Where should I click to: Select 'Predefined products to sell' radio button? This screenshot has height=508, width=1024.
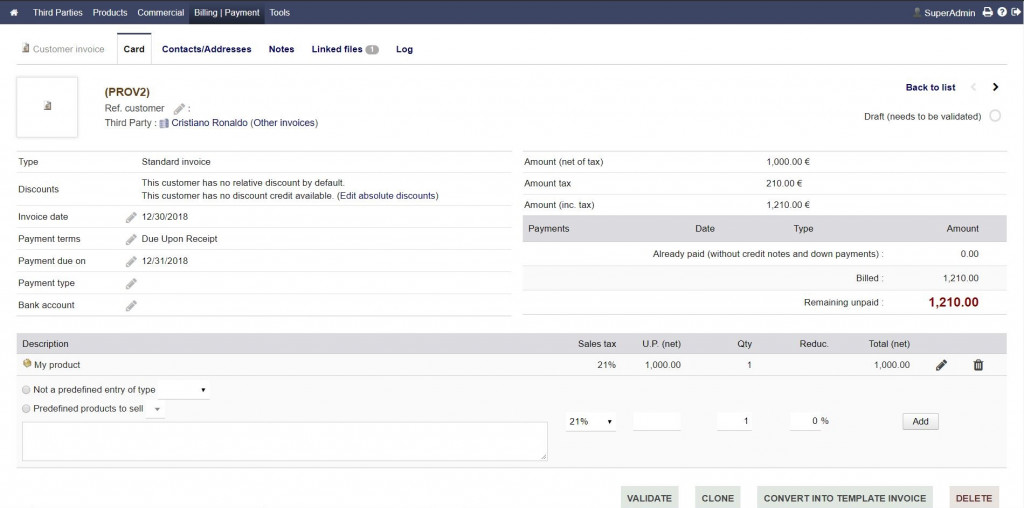point(26,409)
